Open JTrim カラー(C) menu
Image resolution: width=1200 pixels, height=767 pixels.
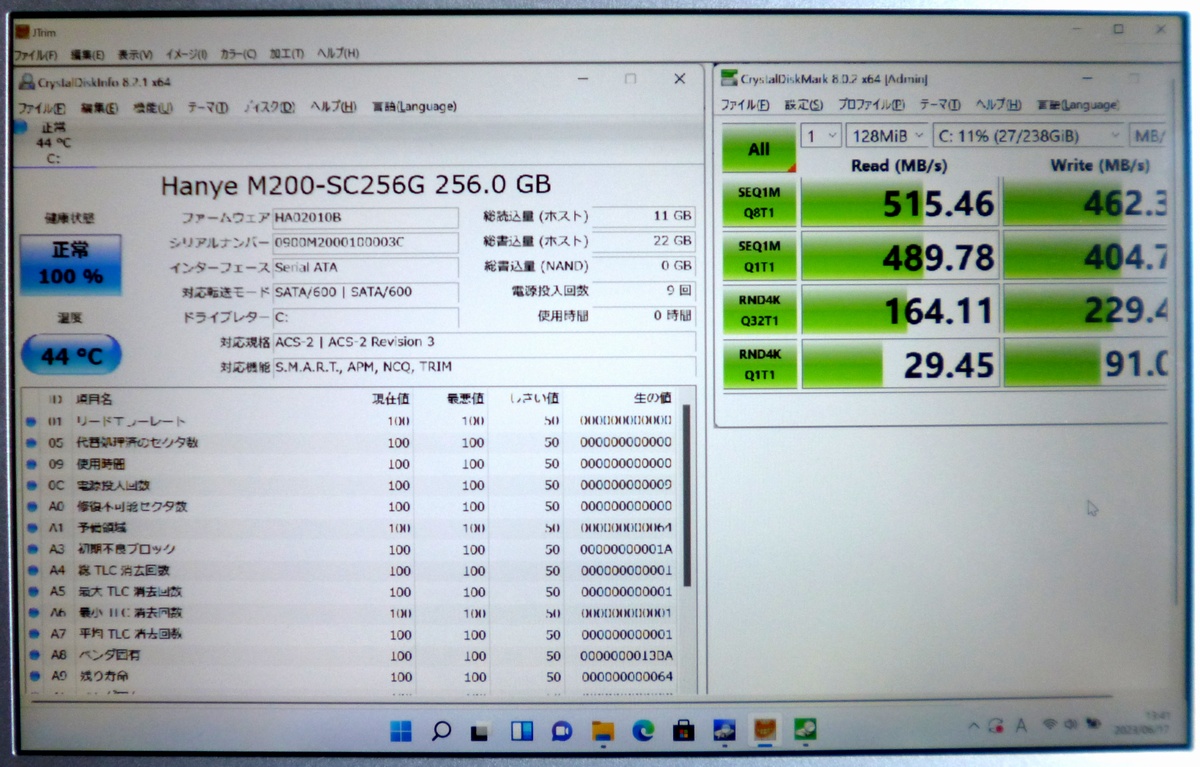(x=238, y=54)
